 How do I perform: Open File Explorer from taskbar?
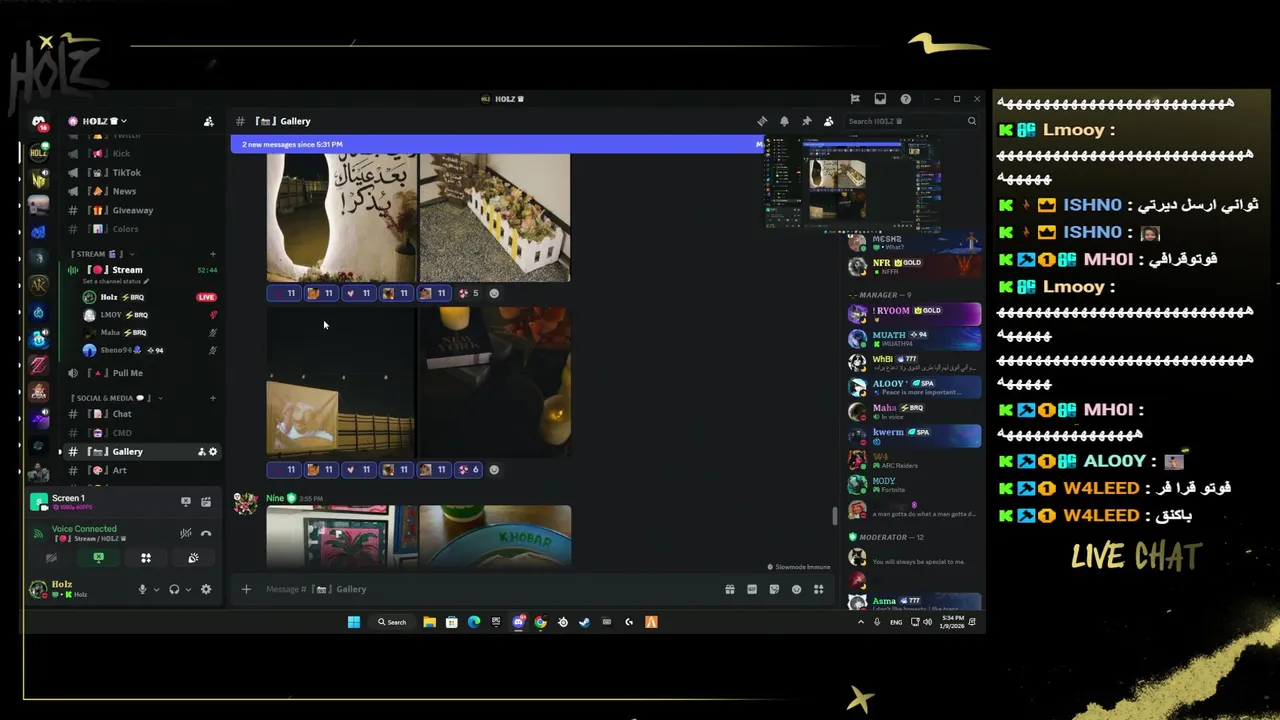[x=429, y=622]
